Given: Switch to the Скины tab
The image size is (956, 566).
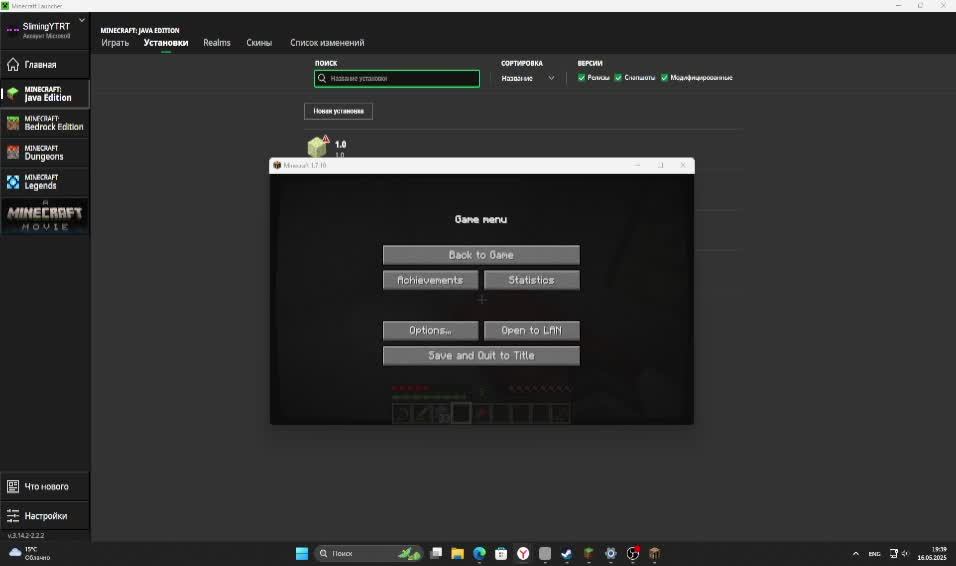Looking at the screenshot, I should 259,43.
